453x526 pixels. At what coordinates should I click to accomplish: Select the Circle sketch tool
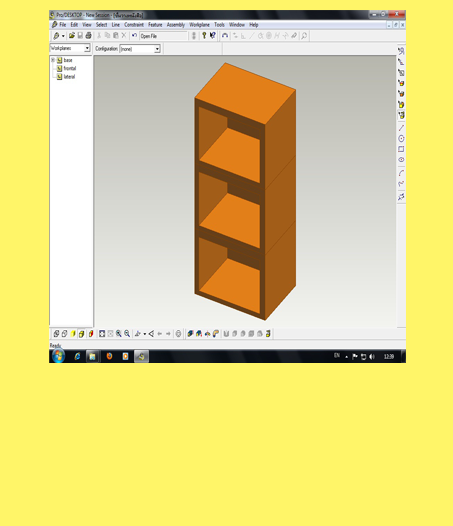click(x=401, y=139)
